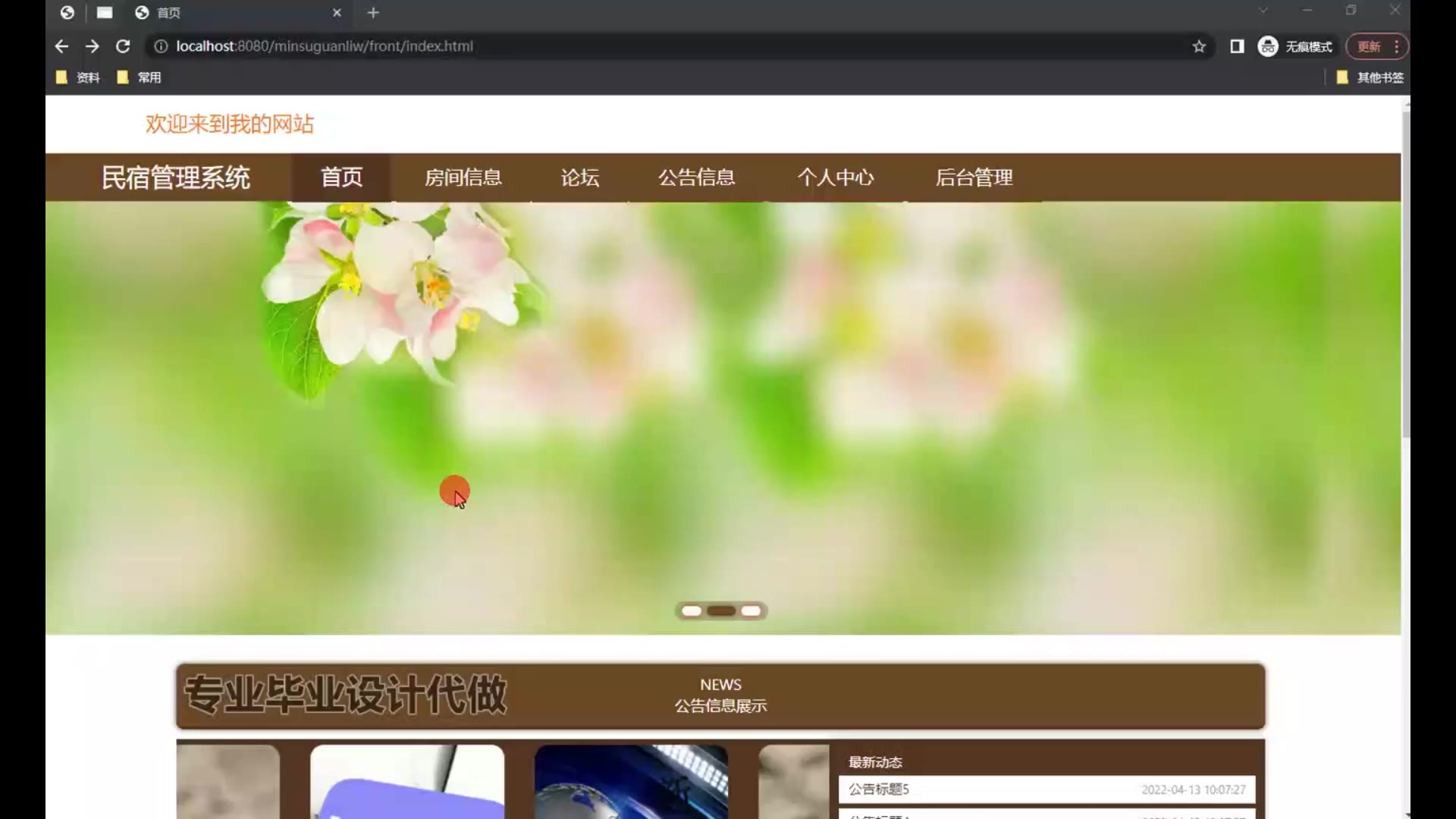Open the tab search dropdown chevron
The image size is (1456, 819).
tap(1263, 11)
